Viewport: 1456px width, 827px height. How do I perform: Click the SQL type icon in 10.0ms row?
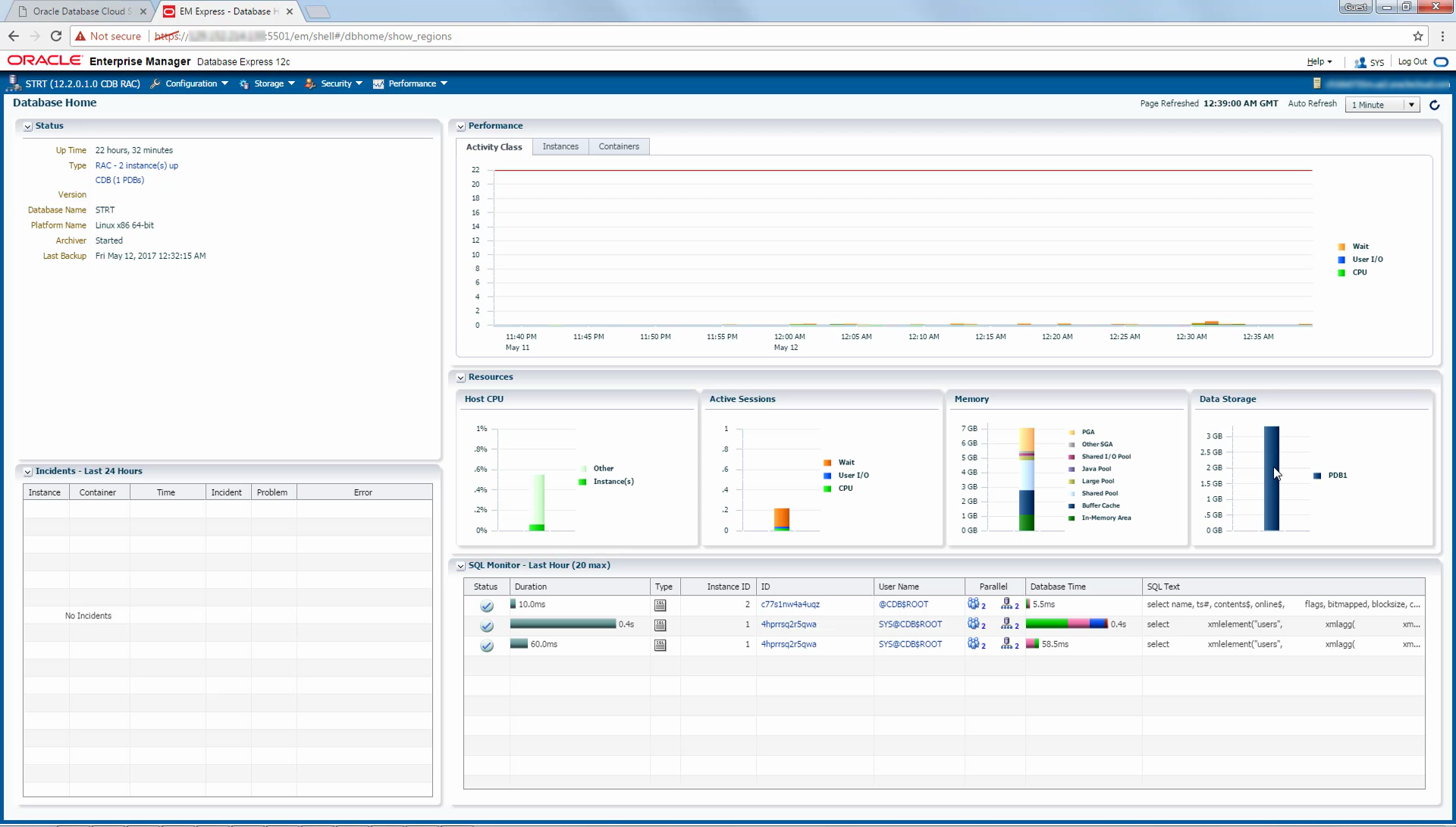pyautogui.click(x=661, y=605)
